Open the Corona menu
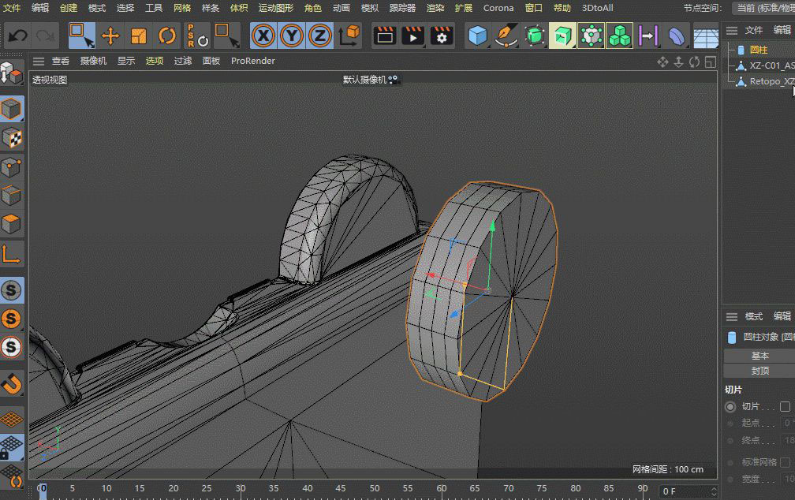The image size is (795, 500). coord(498,8)
